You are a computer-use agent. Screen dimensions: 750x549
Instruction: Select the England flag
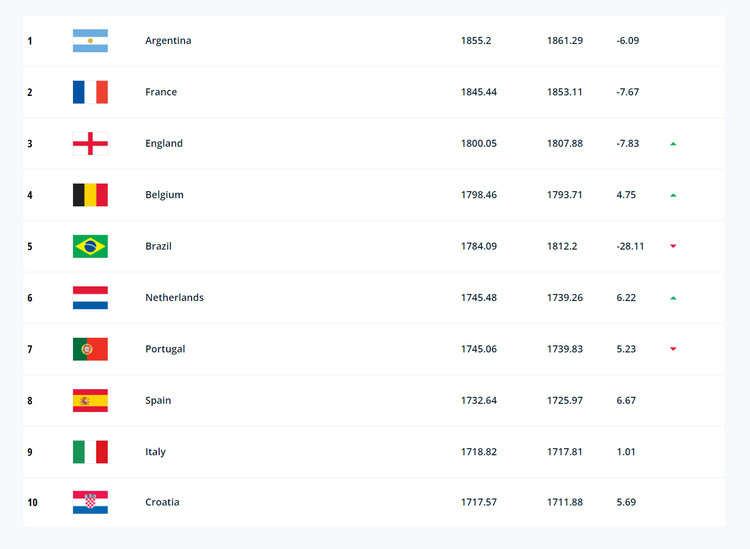[90, 143]
